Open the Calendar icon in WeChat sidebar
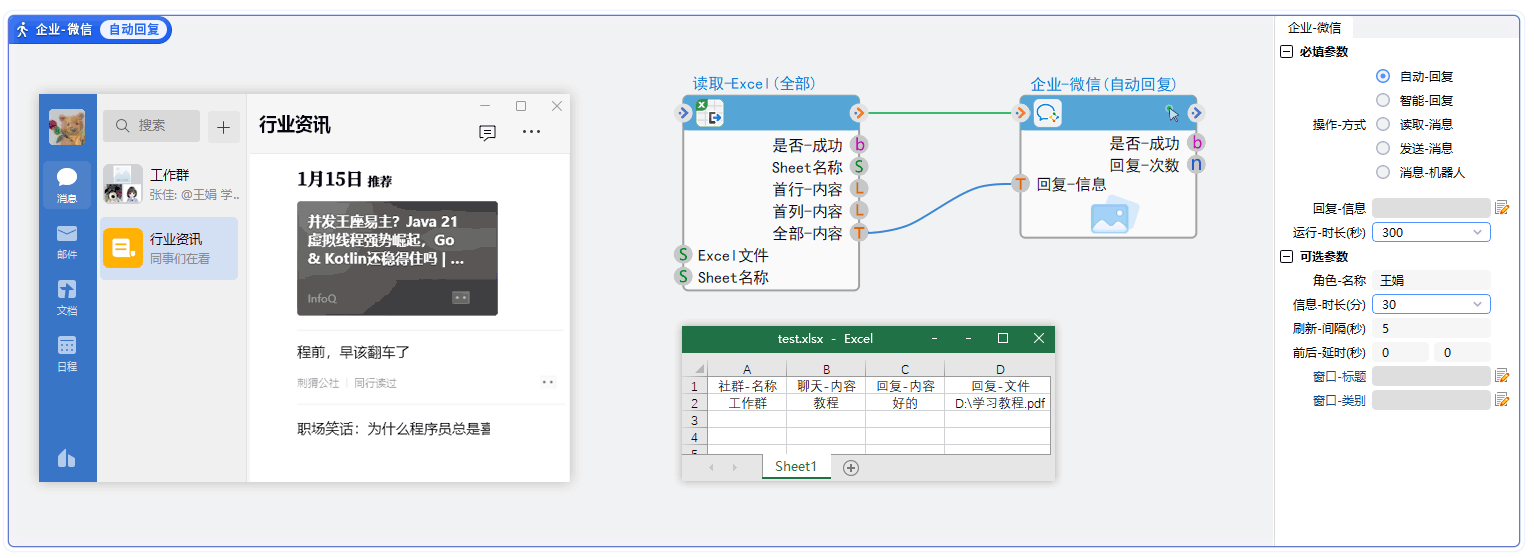Screen dimensions: 1535x558 pos(67,352)
